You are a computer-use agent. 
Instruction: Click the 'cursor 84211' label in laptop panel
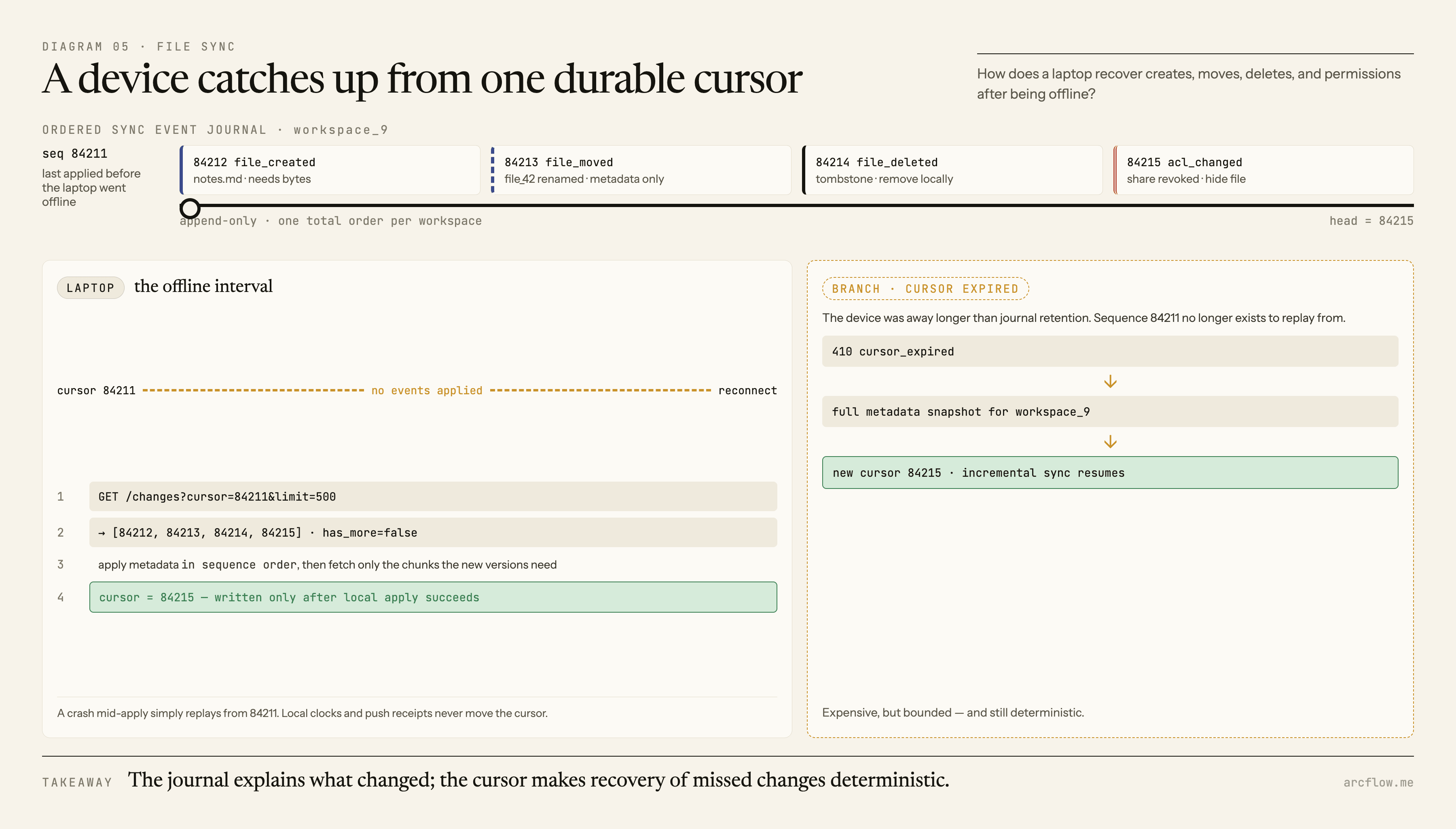pyautogui.click(x=96, y=391)
